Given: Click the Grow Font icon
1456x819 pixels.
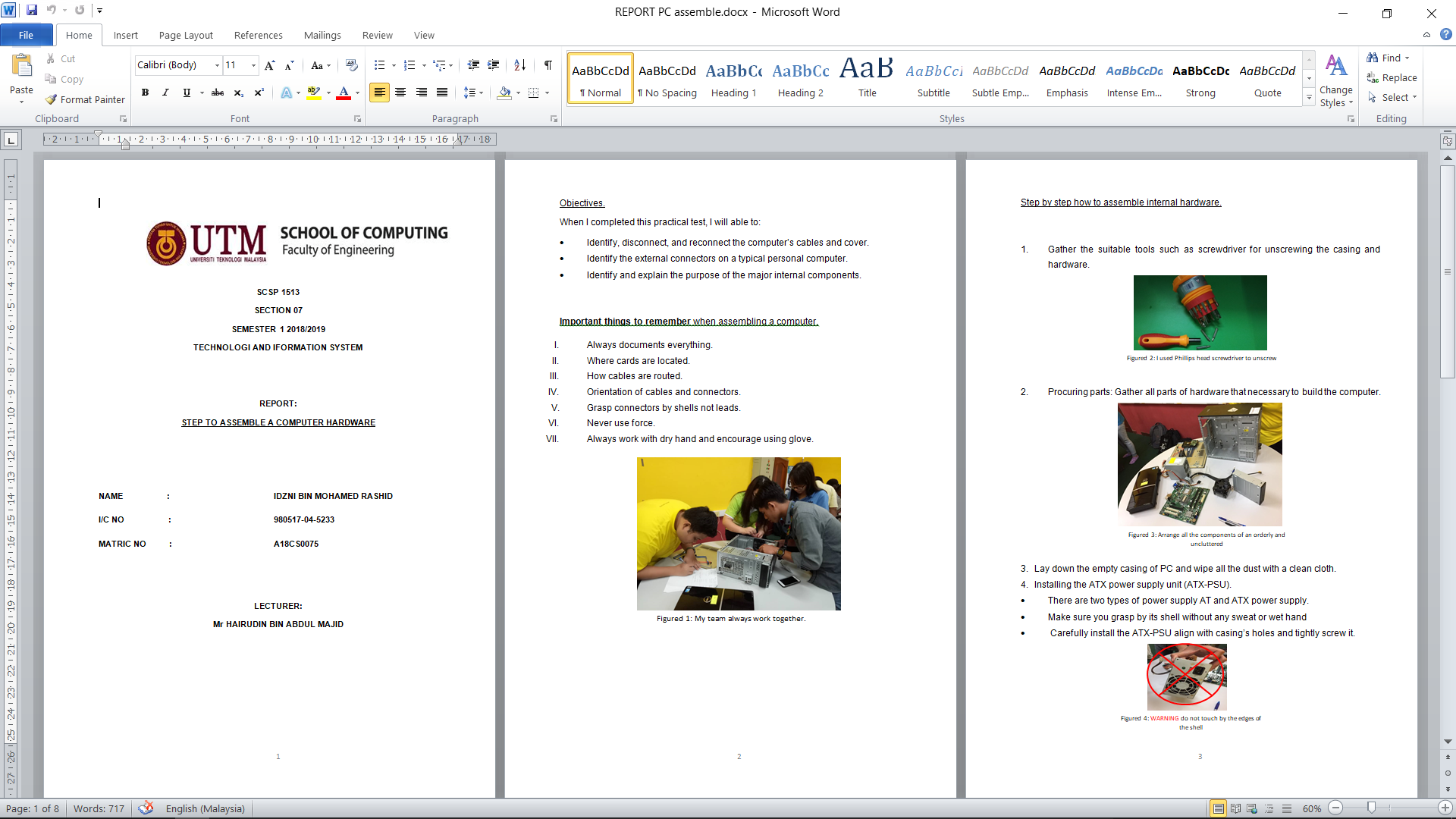Looking at the screenshot, I should (x=269, y=65).
